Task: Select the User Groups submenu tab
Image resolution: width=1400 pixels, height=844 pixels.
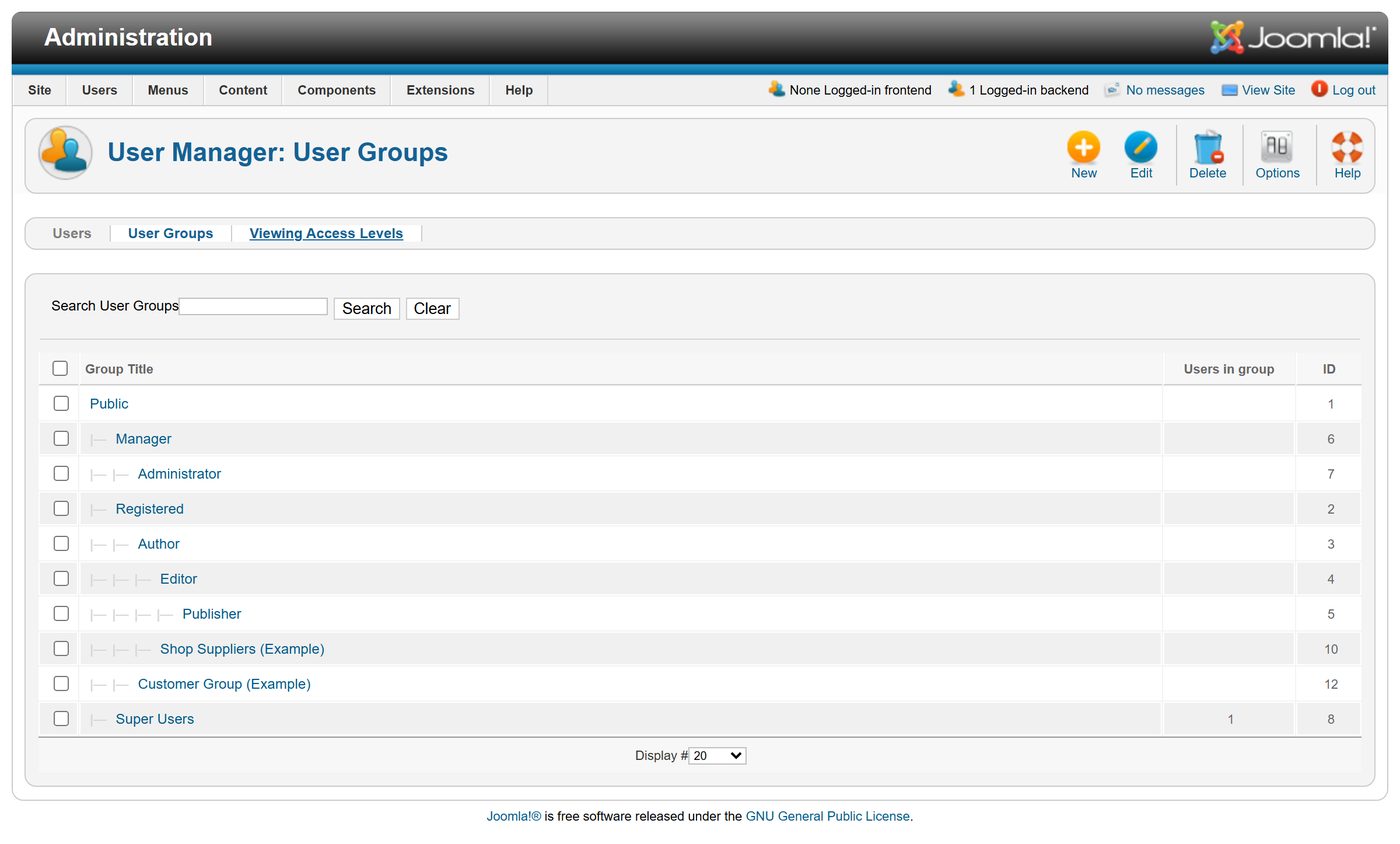Action: click(170, 233)
